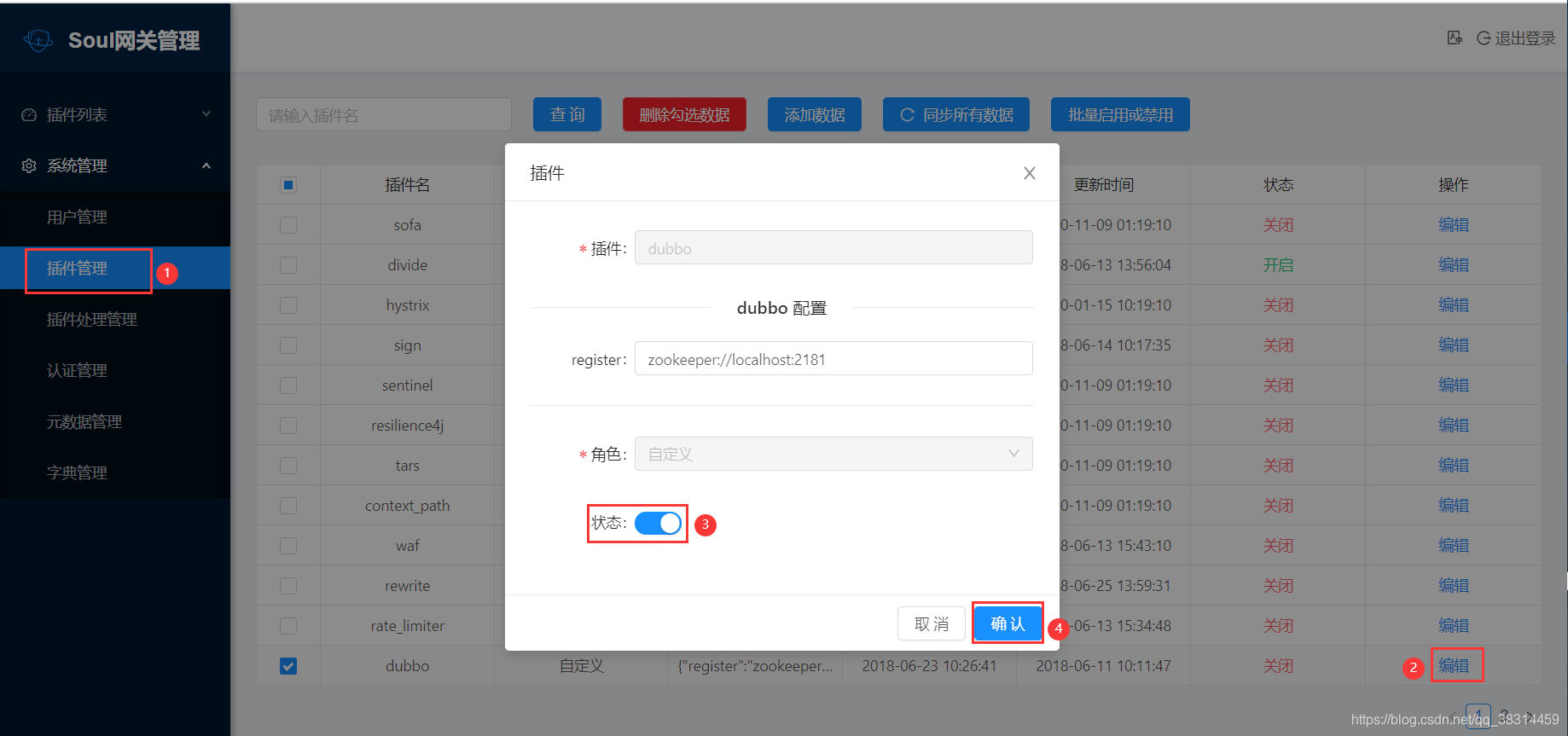Close the 插件 dialog with X

pos(1030,173)
